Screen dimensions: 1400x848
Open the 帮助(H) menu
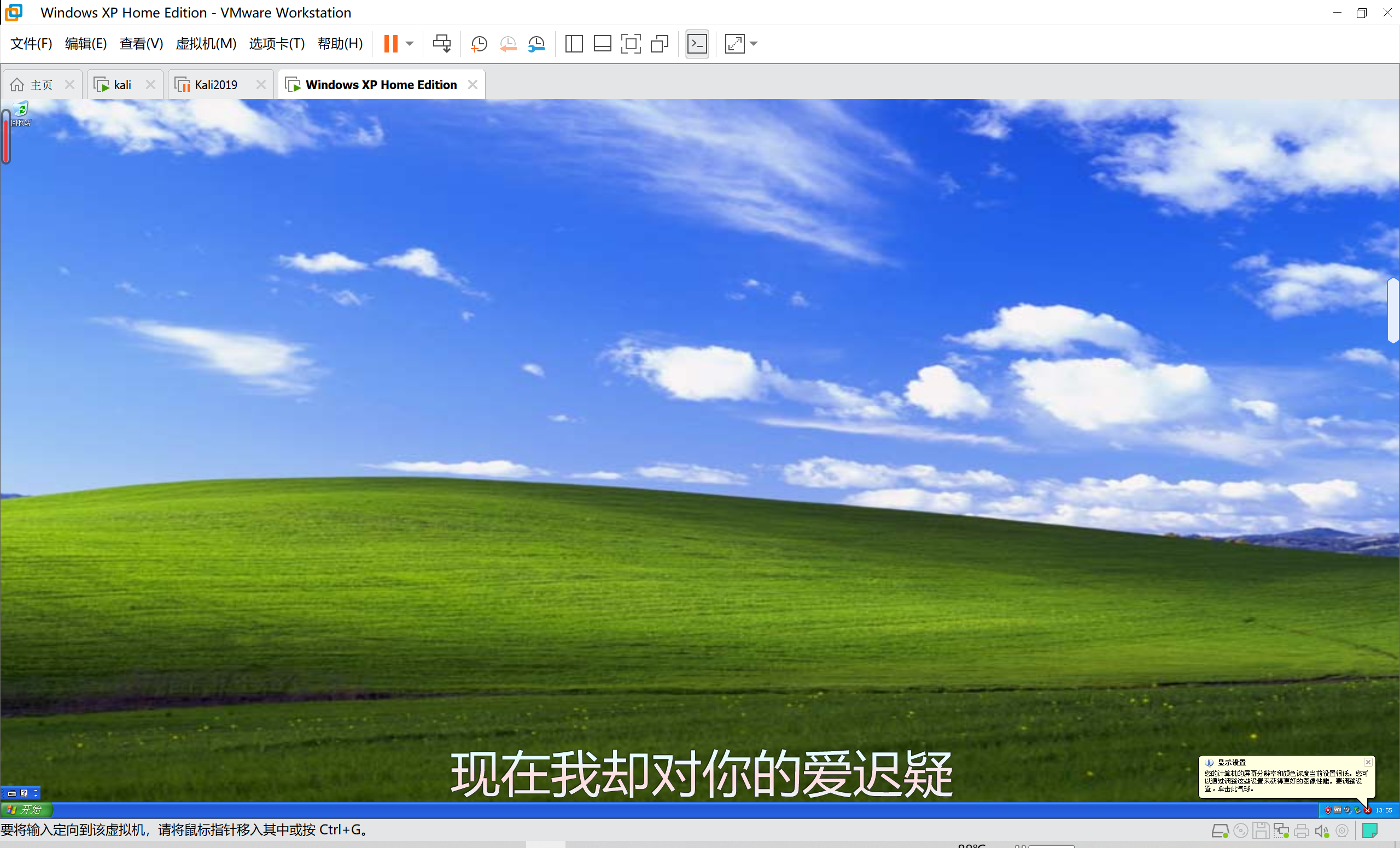pyautogui.click(x=340, y=44)
